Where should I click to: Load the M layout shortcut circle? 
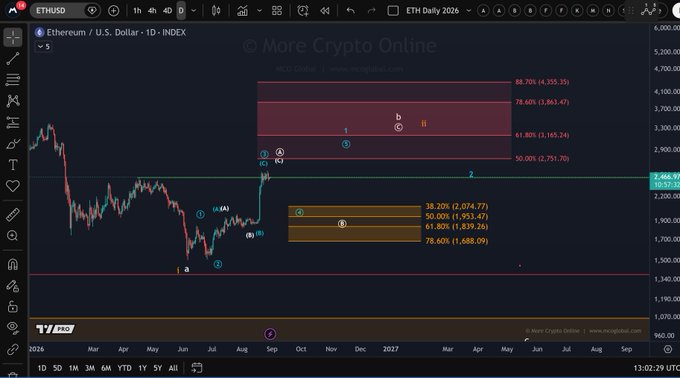click(x=593, y=10)
